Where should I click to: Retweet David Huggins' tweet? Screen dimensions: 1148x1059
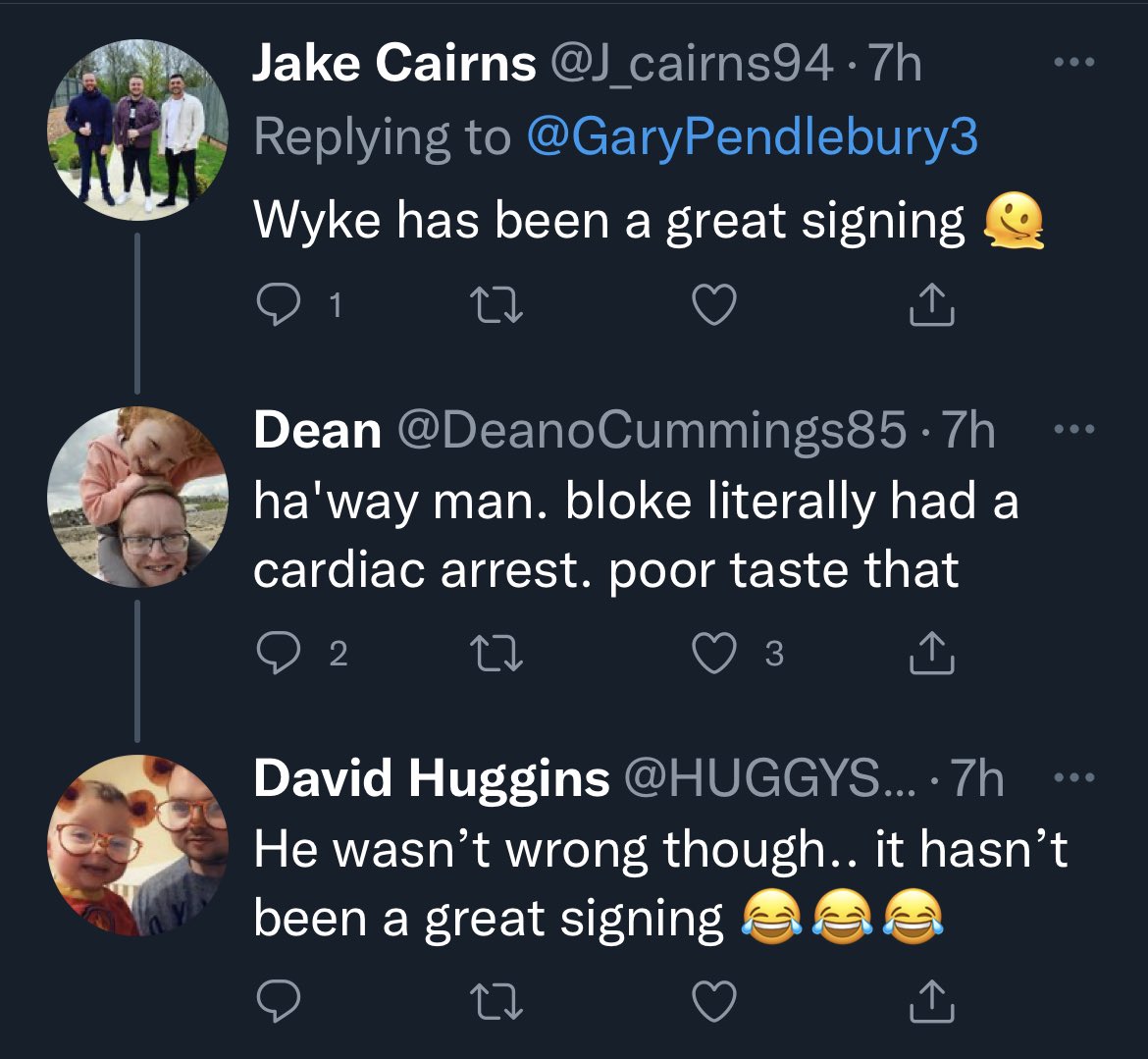496,1002
